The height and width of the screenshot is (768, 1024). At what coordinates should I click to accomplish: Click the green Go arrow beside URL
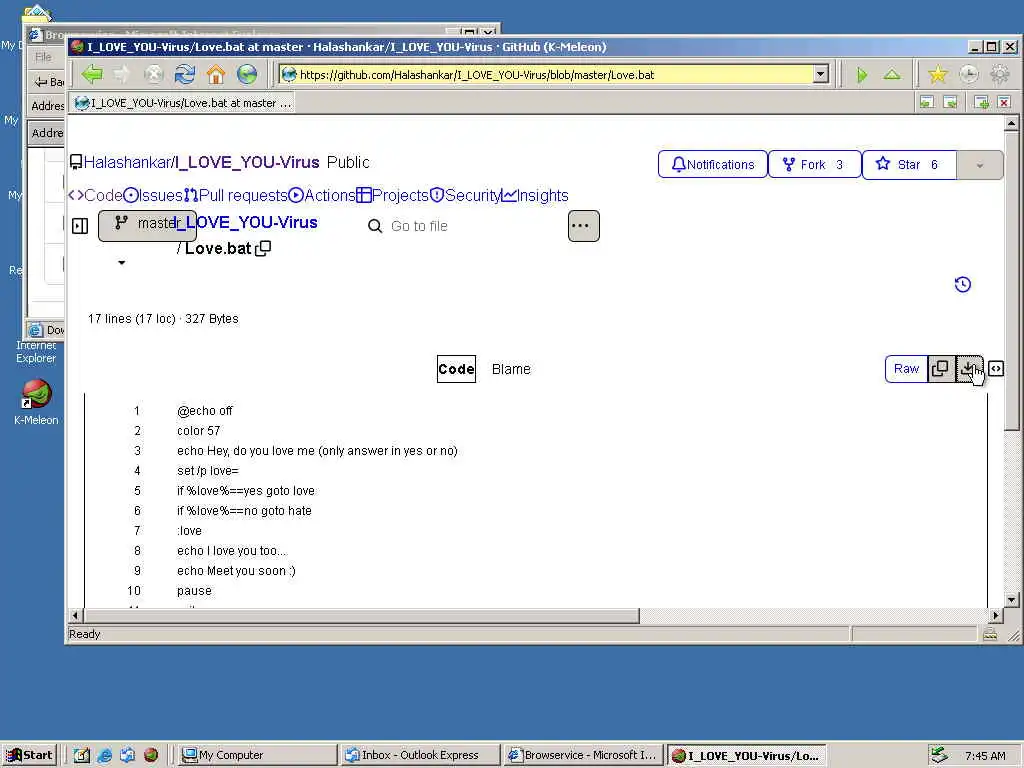click(x=862, y=75)
